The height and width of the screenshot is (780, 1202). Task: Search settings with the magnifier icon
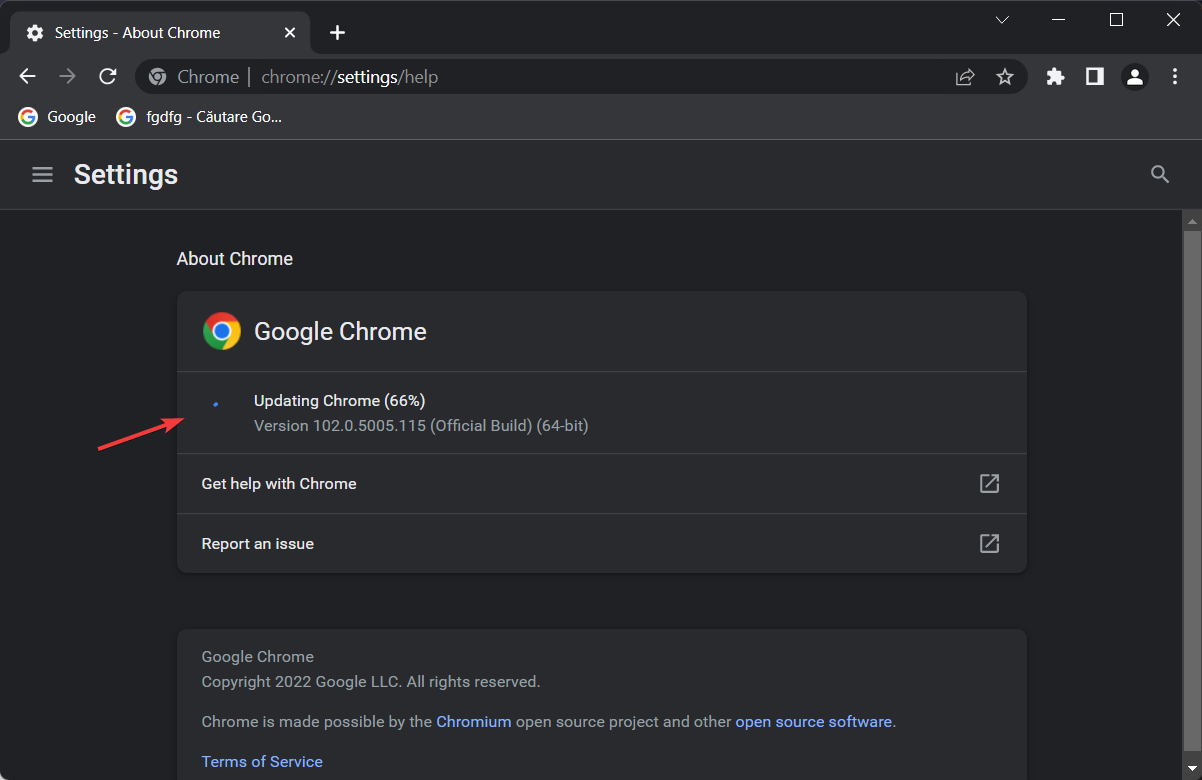click(x=1160, y=175)
